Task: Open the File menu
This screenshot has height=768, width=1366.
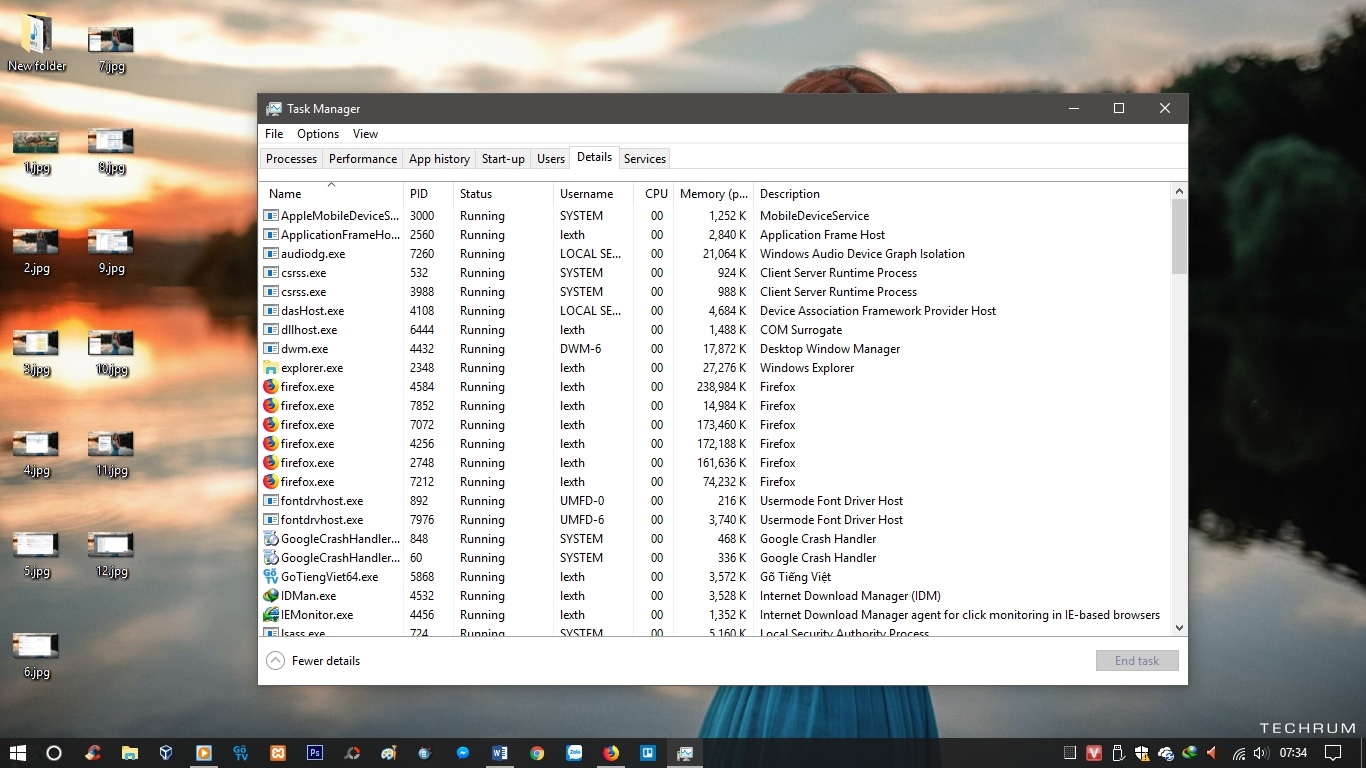Action: (274, 134)
